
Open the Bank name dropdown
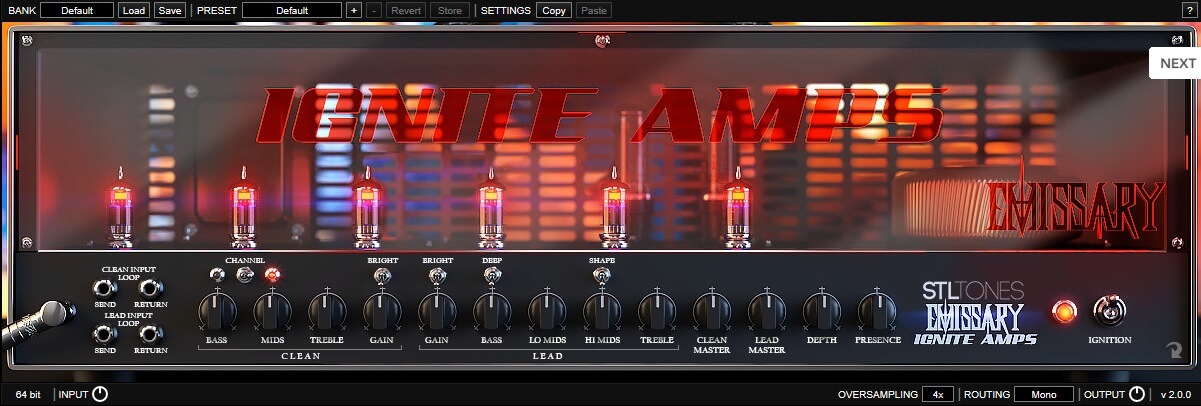[77, 10]
